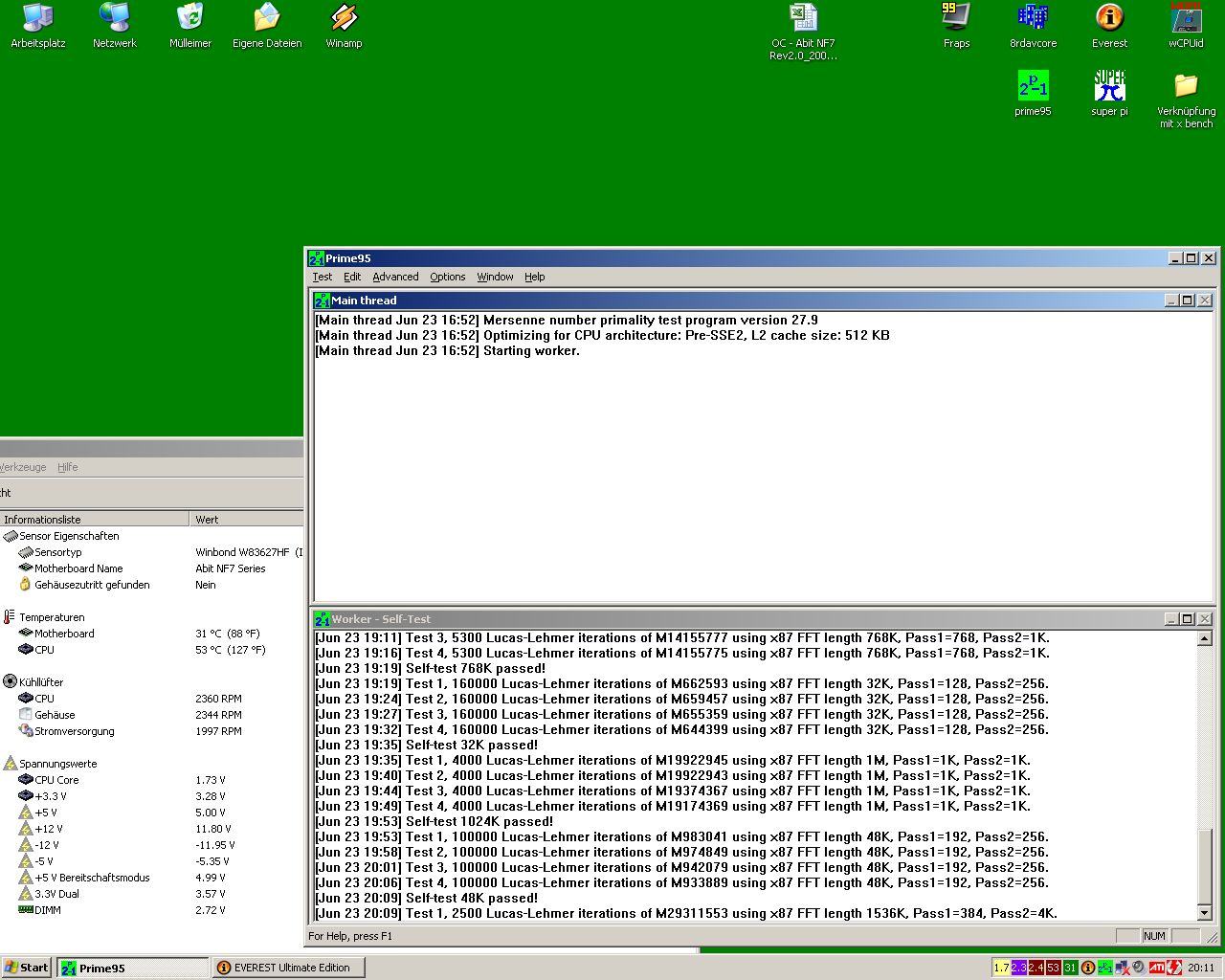Viewport: 1225px width, 980px height.
Task: Click the 'Self-test 48K passed!' log line
Action: click(426, 898)
